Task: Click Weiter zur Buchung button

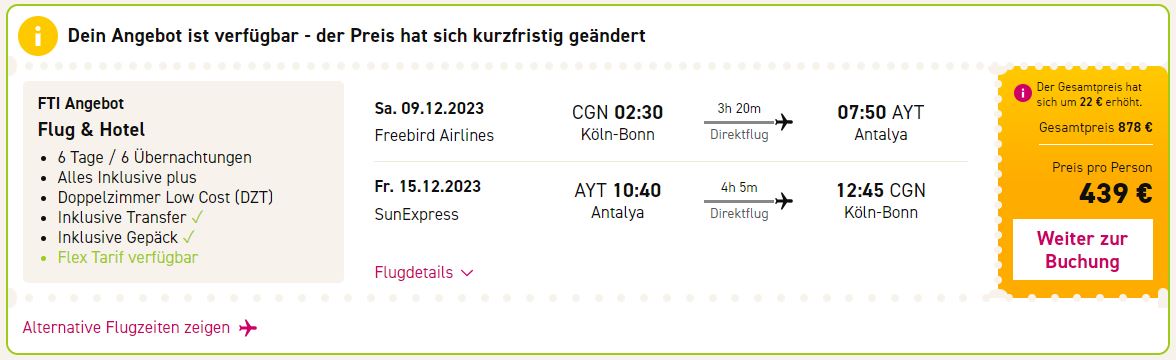Action: (1082, 250)
